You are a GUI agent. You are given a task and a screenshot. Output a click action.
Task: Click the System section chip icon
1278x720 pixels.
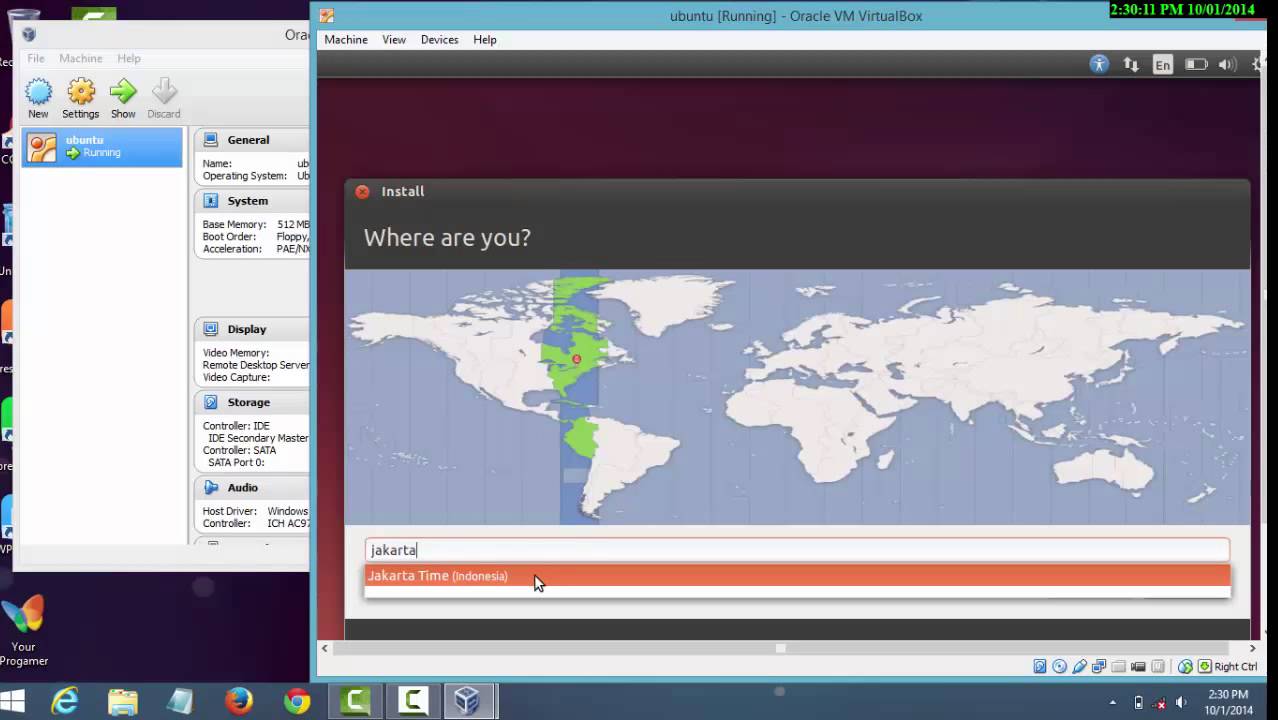(211, 201)
